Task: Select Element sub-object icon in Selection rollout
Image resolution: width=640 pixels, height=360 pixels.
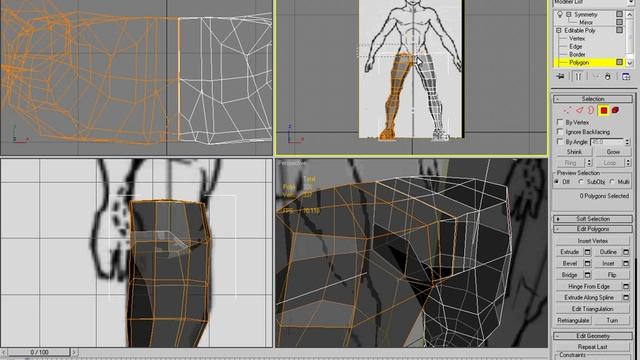Action: (615, 110)
